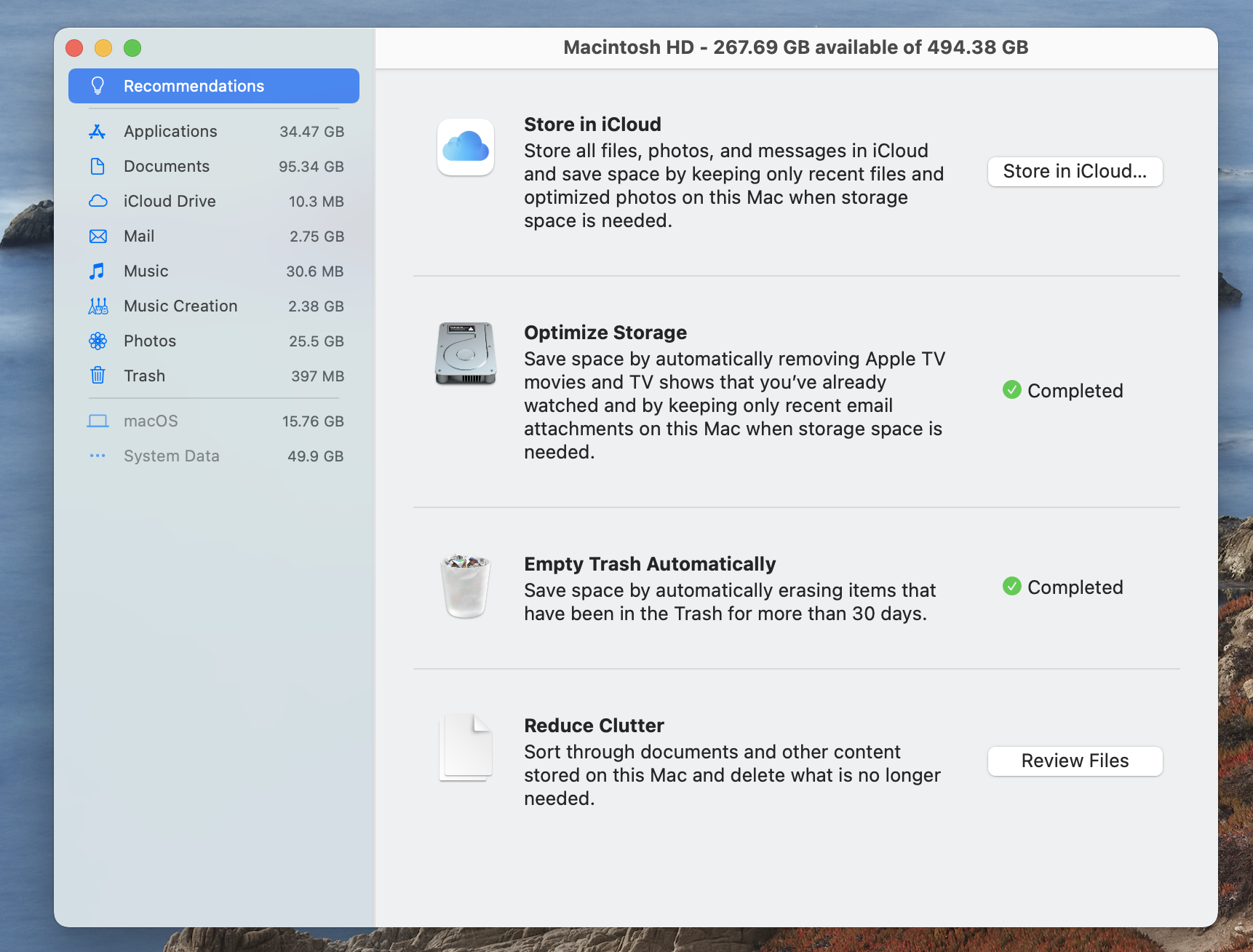Click the Macintosh HD window title

click(x=796, y=47)
